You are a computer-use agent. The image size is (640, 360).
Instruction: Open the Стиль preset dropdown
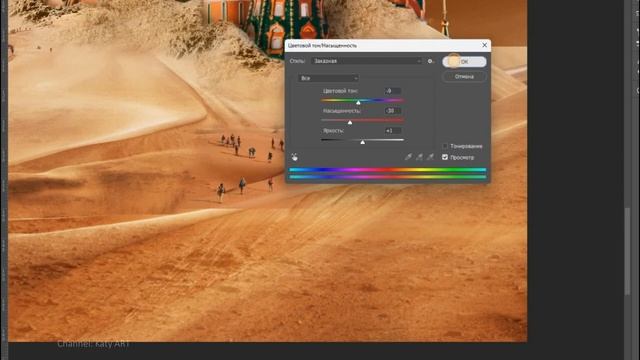(367, 61)
